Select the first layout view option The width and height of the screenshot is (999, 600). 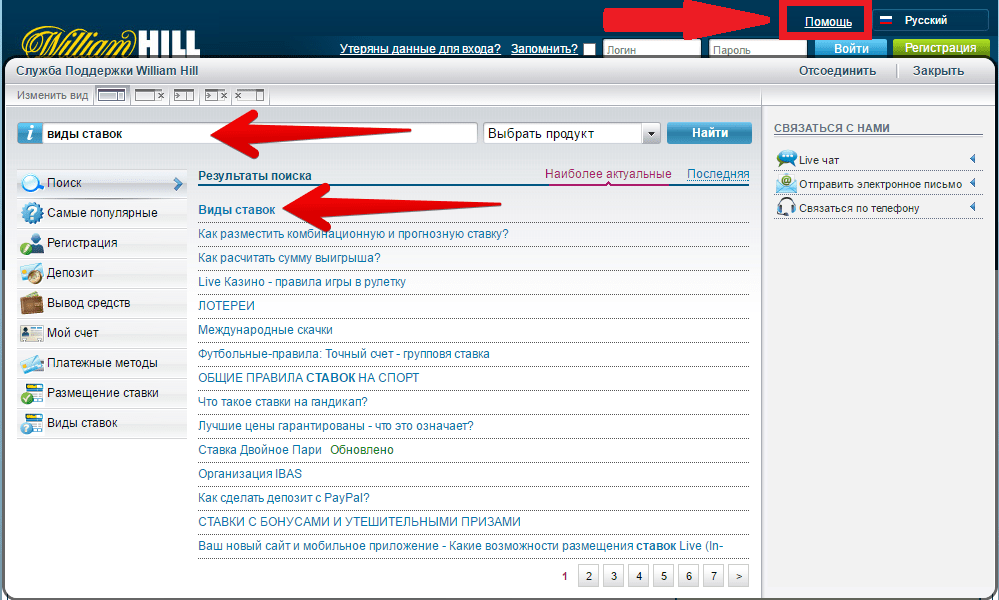[111, 96]
